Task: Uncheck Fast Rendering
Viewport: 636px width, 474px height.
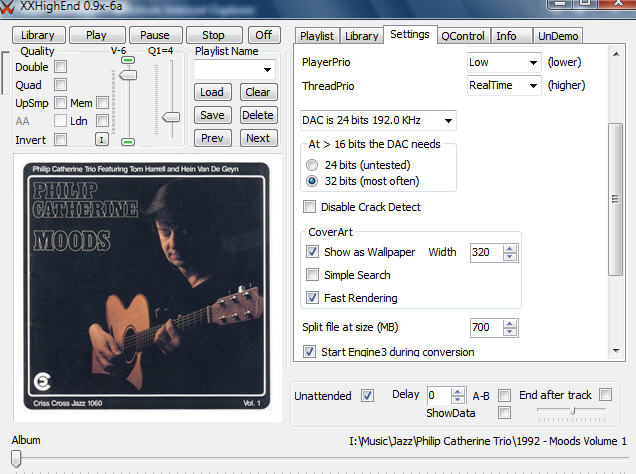Action: tap(312, 298)
